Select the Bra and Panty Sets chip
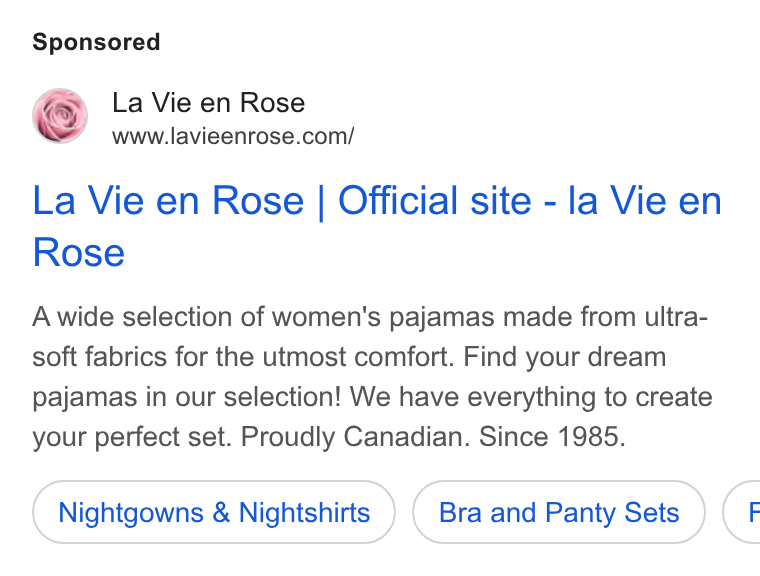The image size is (760, 576). [559, 512]
